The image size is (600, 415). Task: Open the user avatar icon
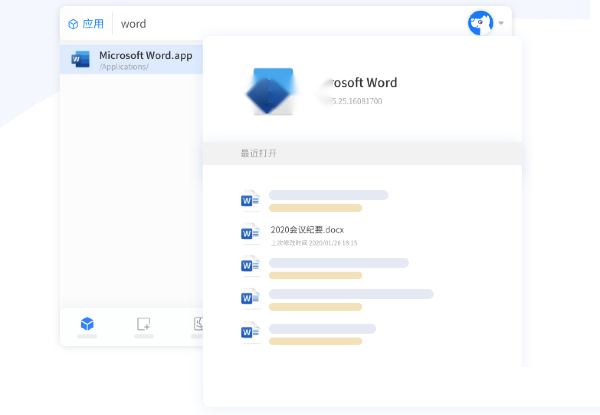click(480, 23)
